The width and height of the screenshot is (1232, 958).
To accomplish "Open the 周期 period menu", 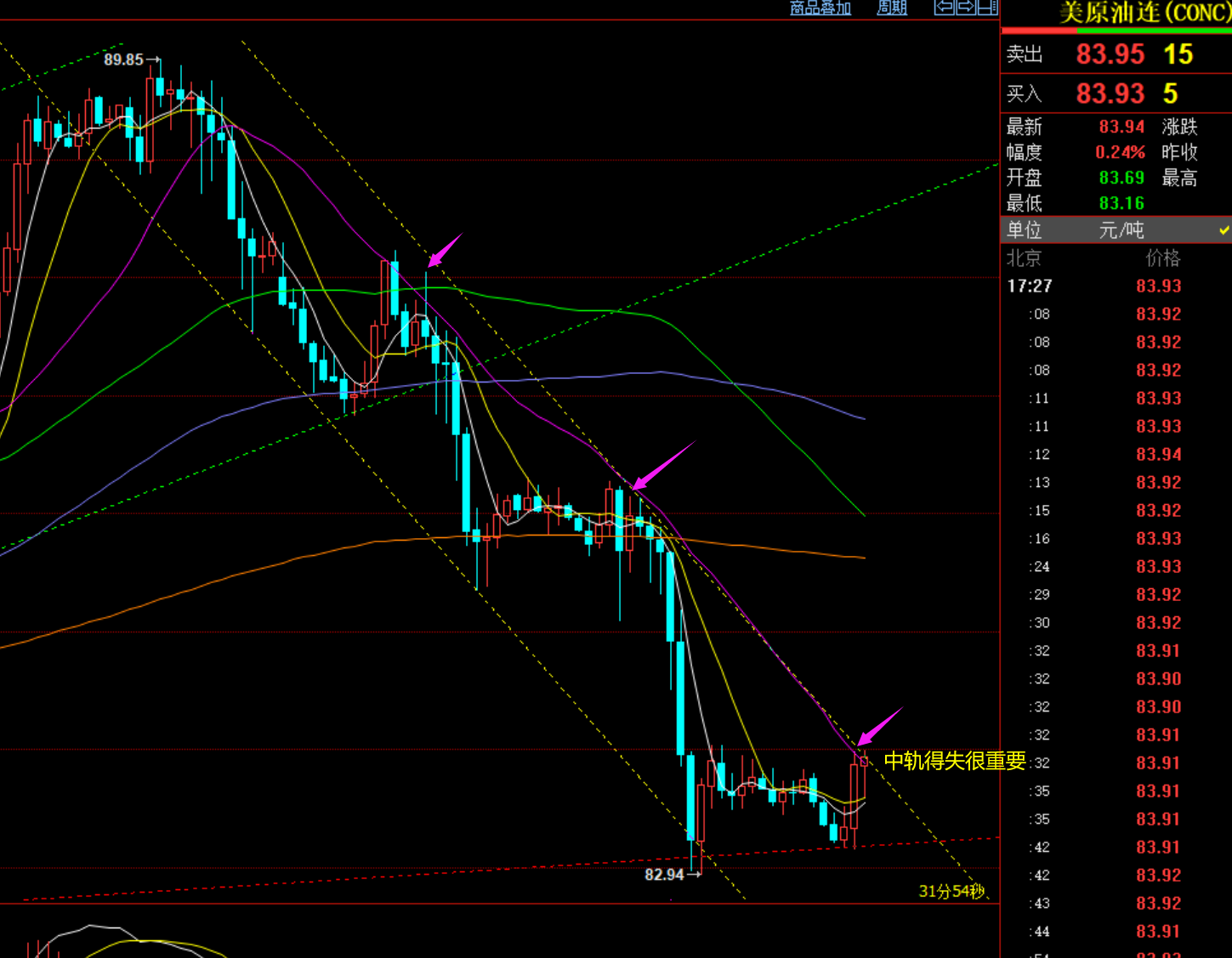I will 892,9.
